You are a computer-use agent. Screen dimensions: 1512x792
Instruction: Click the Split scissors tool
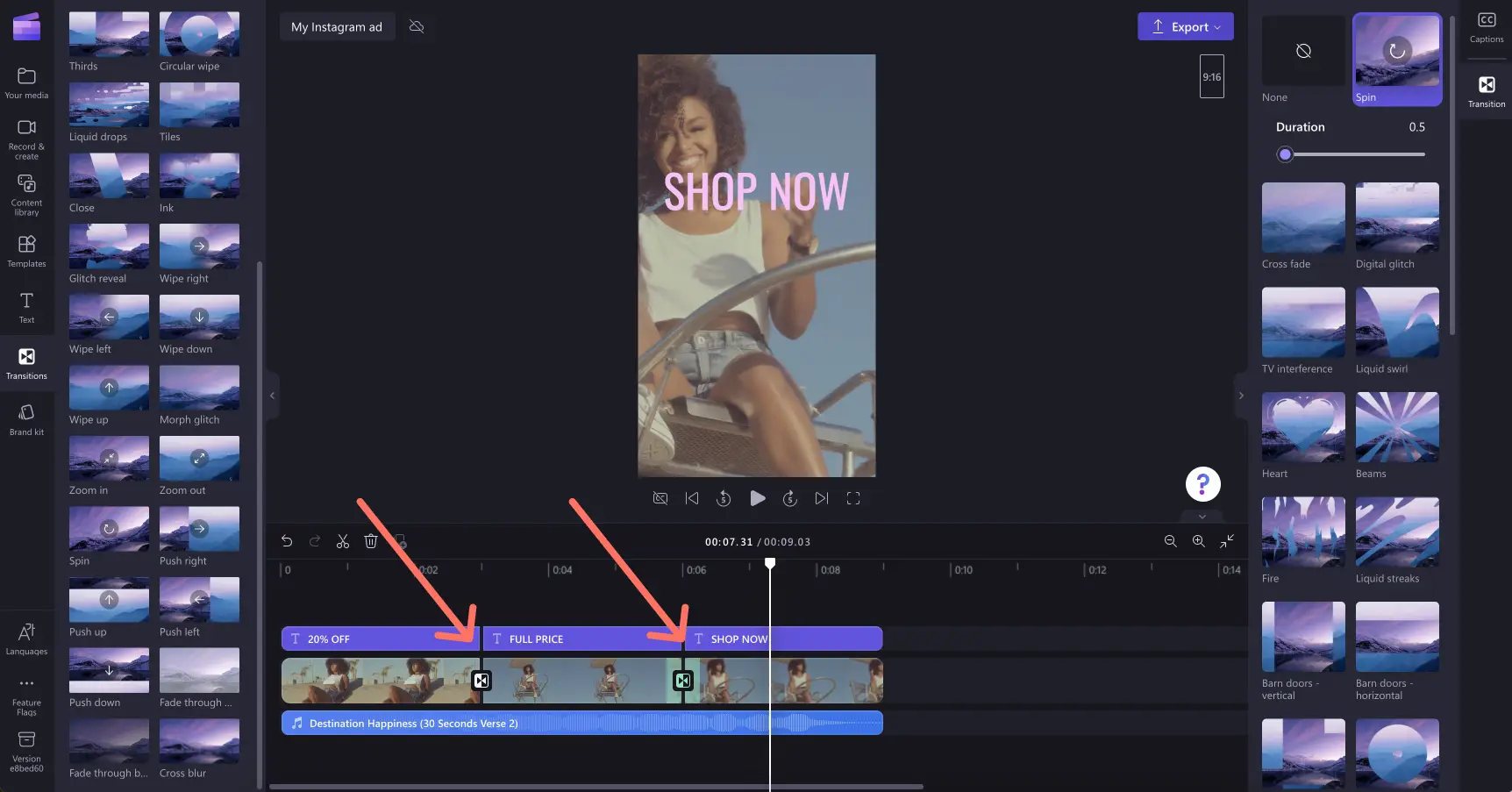click(x=343, y=541)
